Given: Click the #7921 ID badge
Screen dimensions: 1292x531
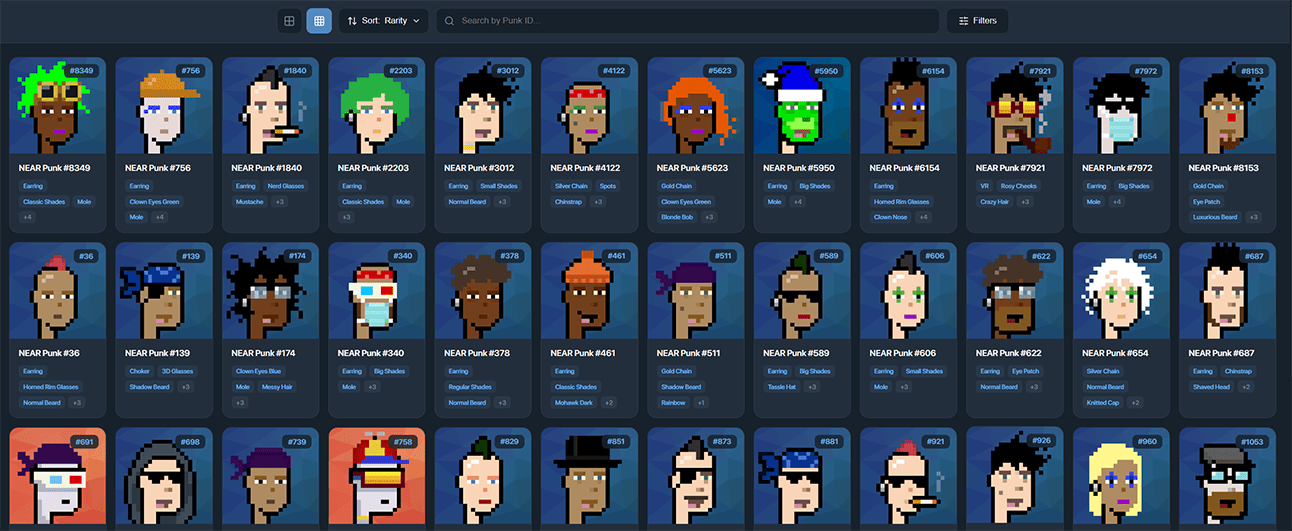Looking at the screenshot, I should pos(1040,71).
